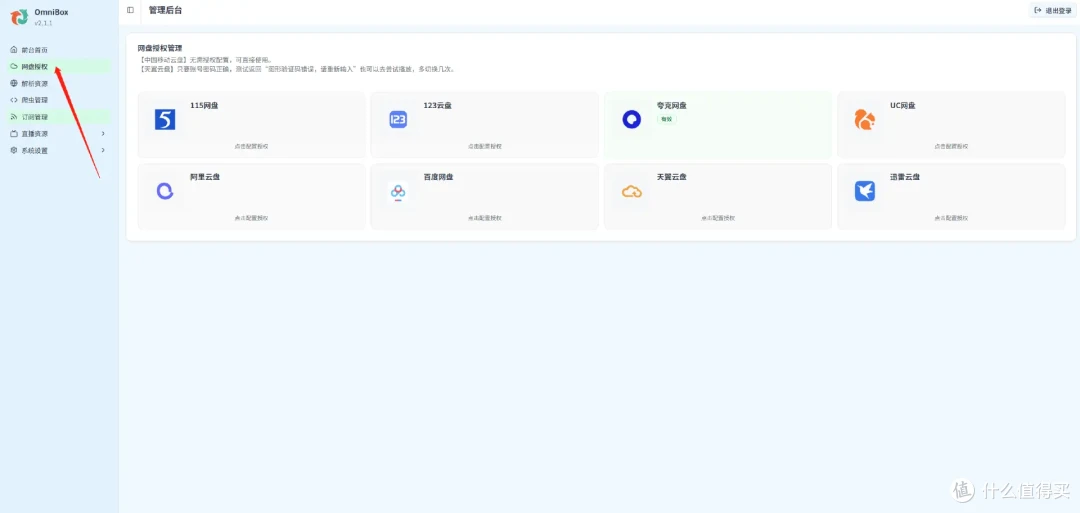Click the 百度网盘 card title
This screenshot has height=513, width=1080.
pos(439,177)
